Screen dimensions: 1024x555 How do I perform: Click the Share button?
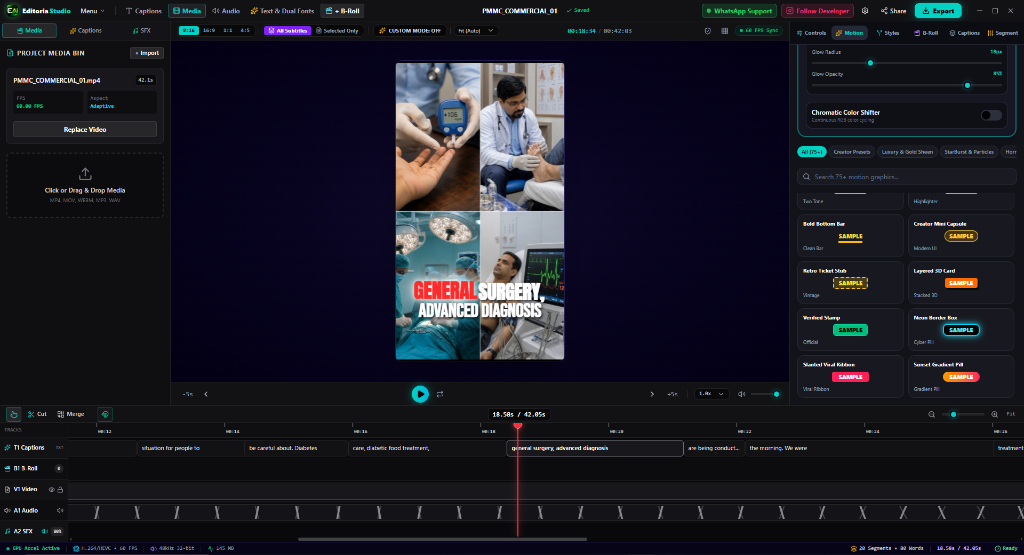coord(893,10)
